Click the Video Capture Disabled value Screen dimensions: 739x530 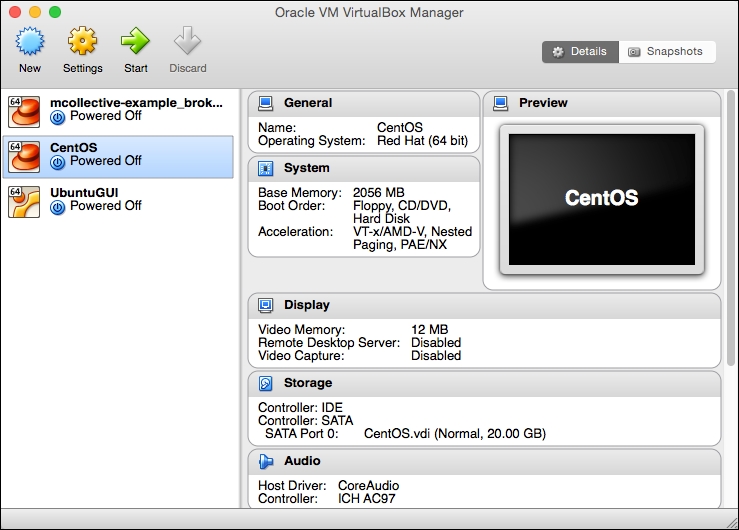436,356
